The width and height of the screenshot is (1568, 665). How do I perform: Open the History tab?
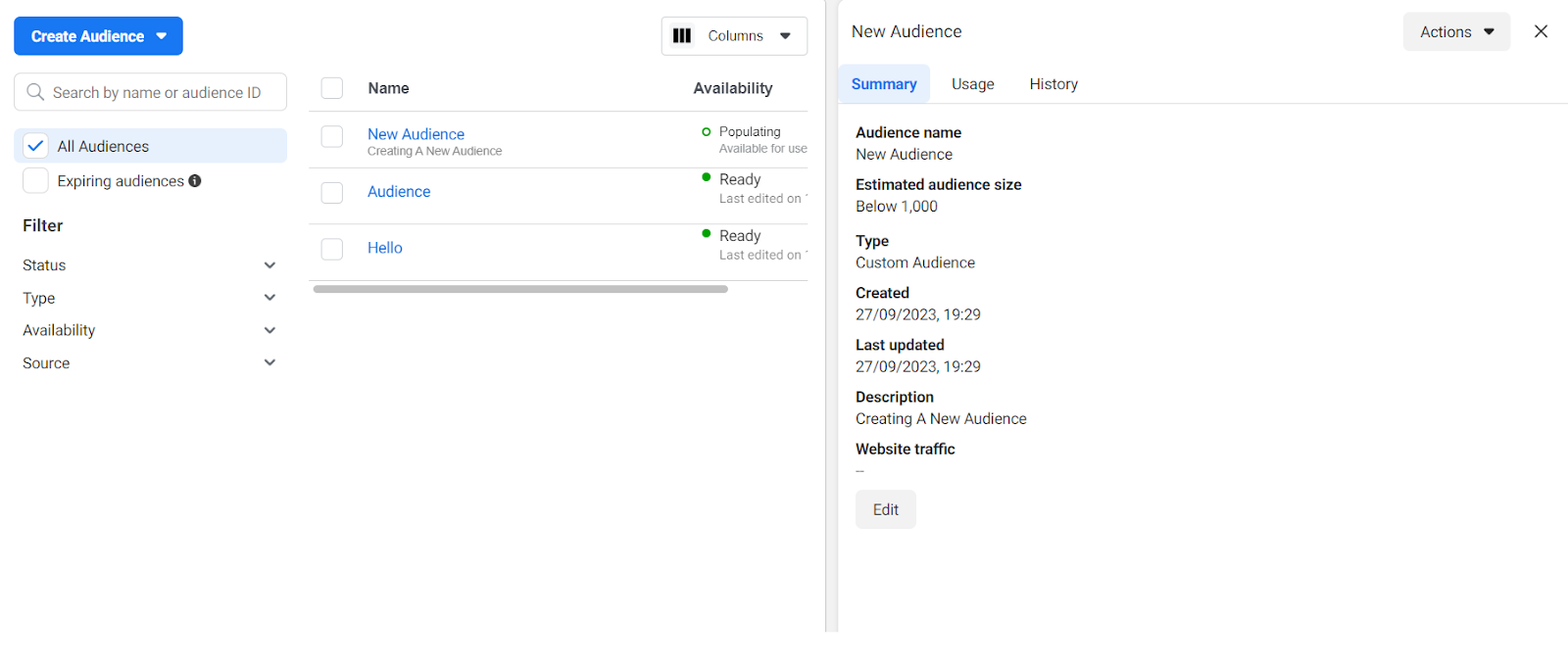click(x=1053, y=84)
